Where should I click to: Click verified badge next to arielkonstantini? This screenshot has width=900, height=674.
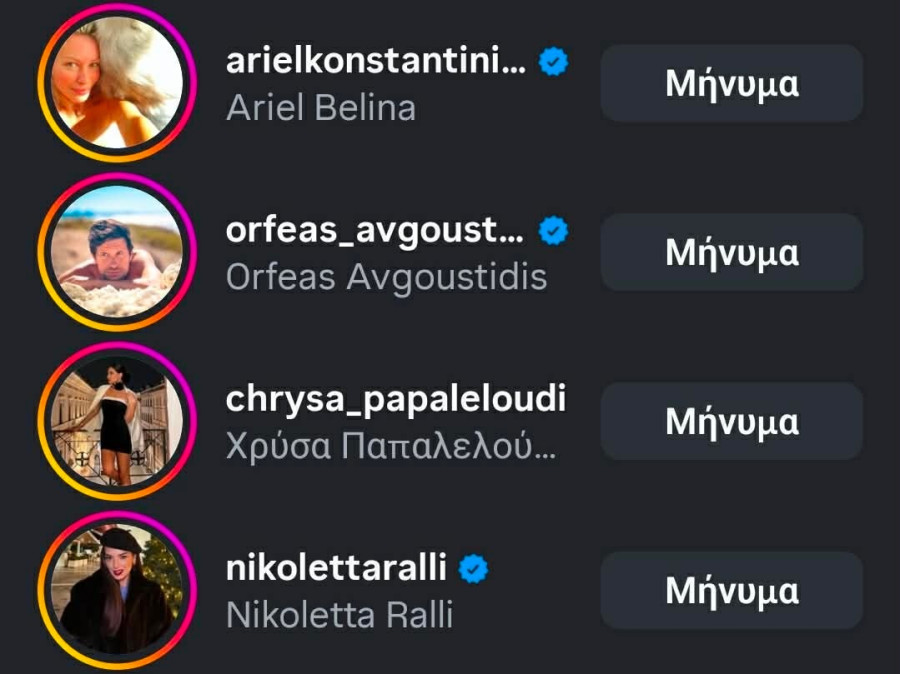pos(553,61)
